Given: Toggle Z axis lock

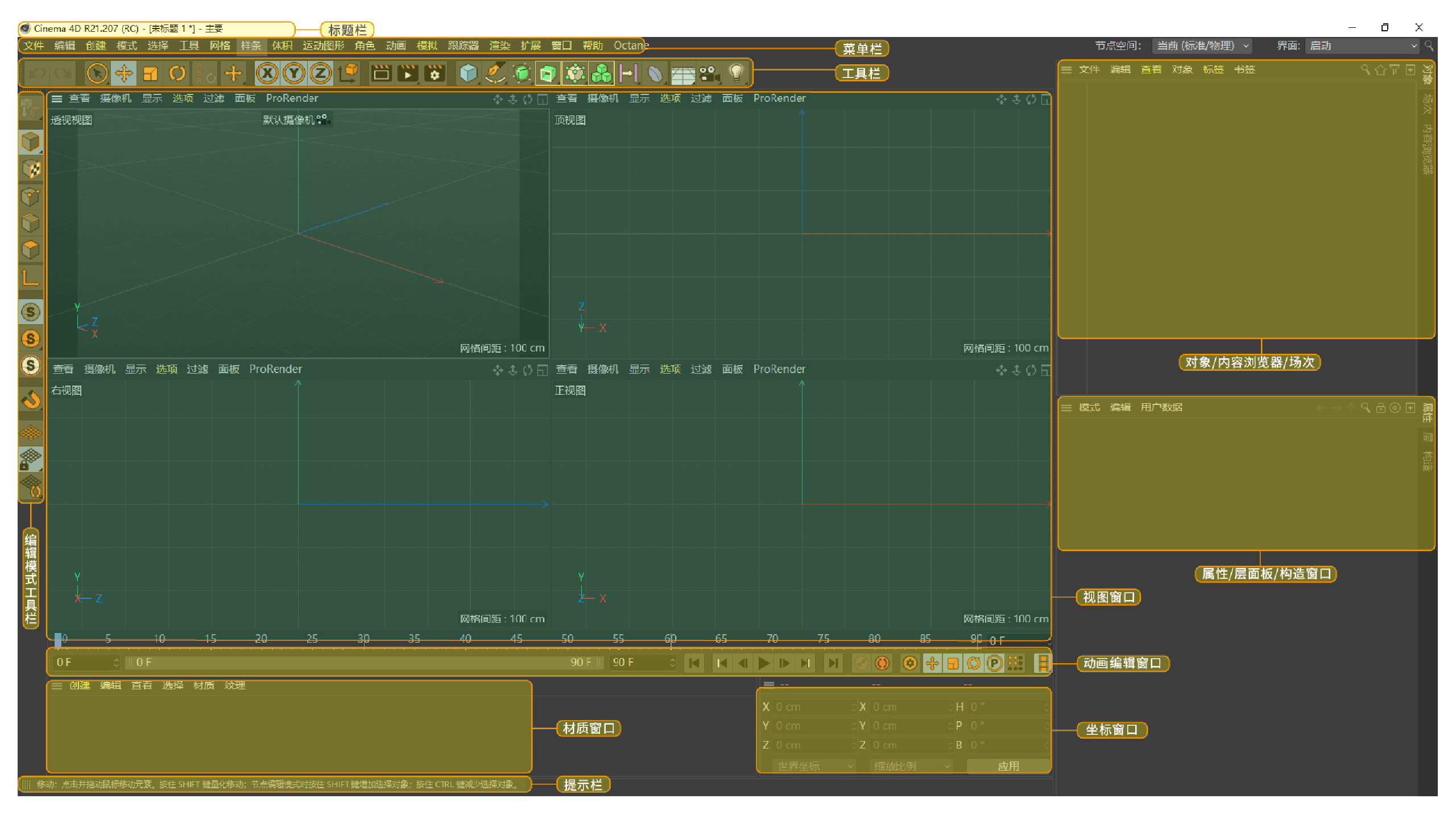Looking at the screenshot, I should point(320,73).
